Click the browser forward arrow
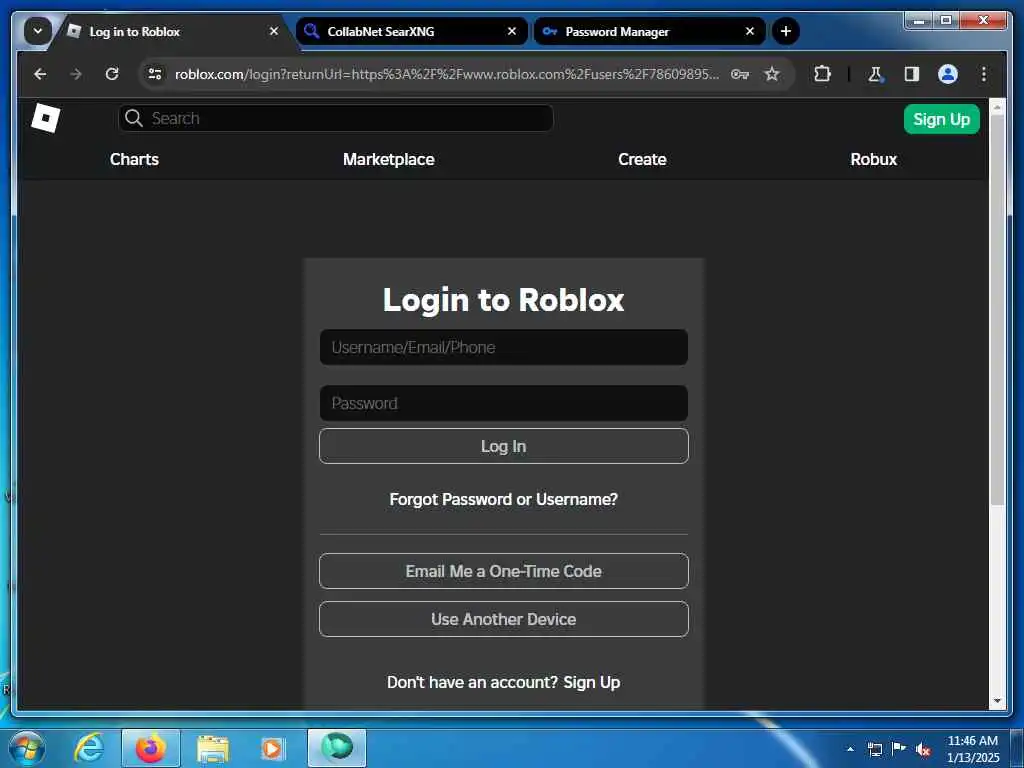 click(76, 74)
